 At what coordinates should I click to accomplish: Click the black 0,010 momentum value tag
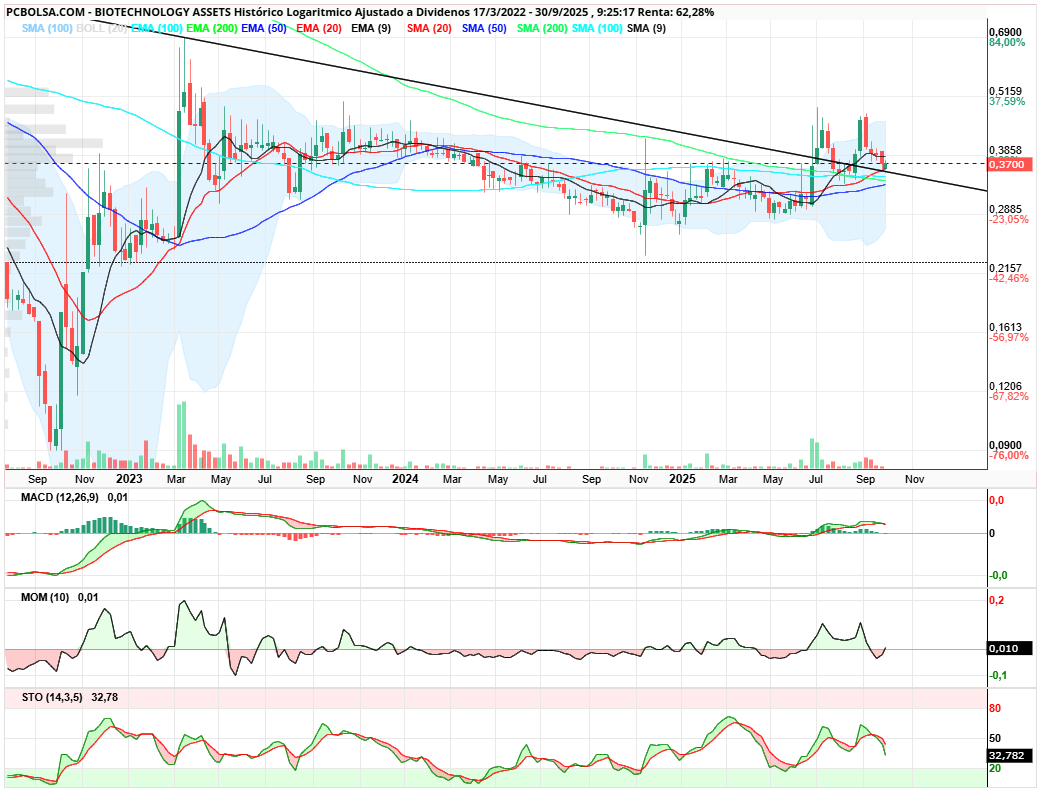point(1004,649)
